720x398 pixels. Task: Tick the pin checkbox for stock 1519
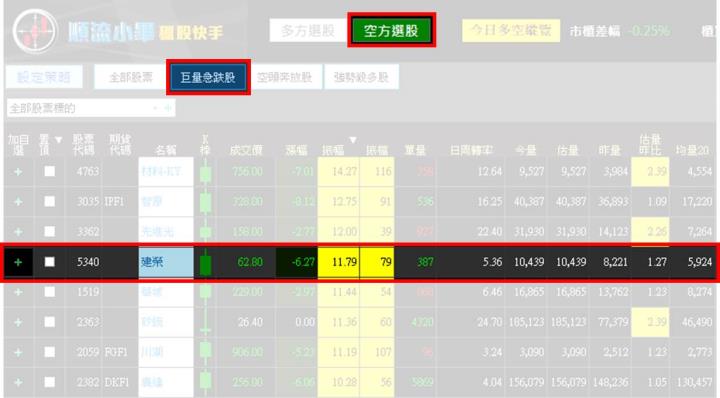[50, 292]
